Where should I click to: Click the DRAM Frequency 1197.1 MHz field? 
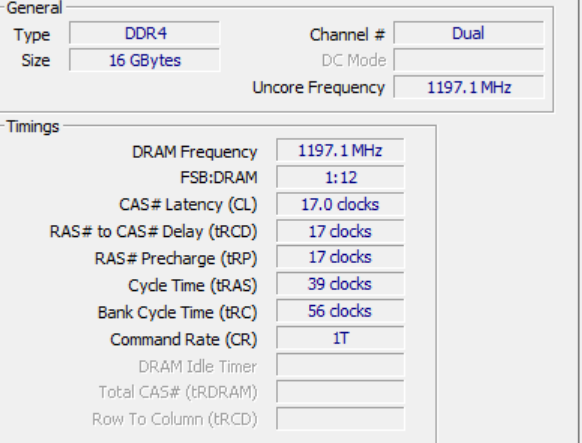[x=340, y=150]
